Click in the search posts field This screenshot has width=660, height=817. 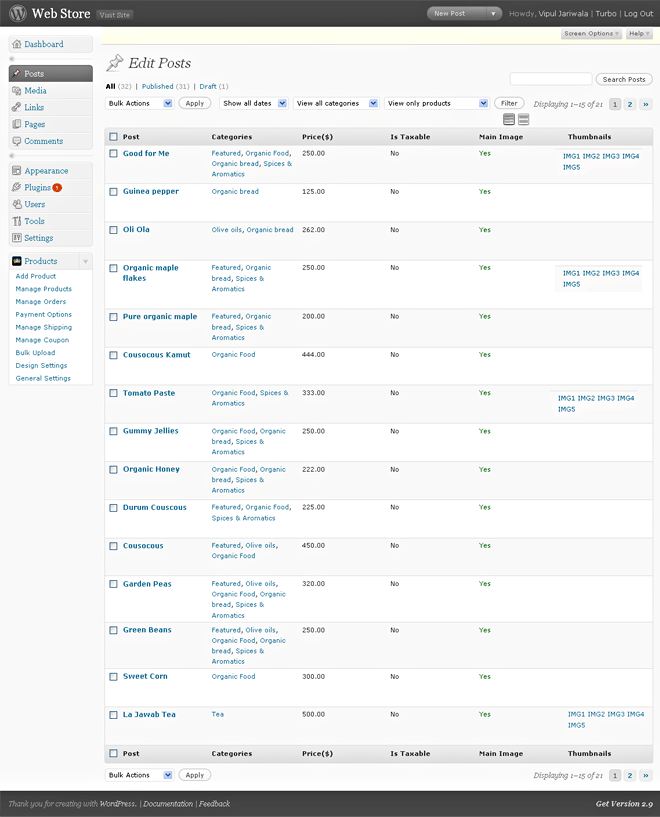[x=551, y=79]
